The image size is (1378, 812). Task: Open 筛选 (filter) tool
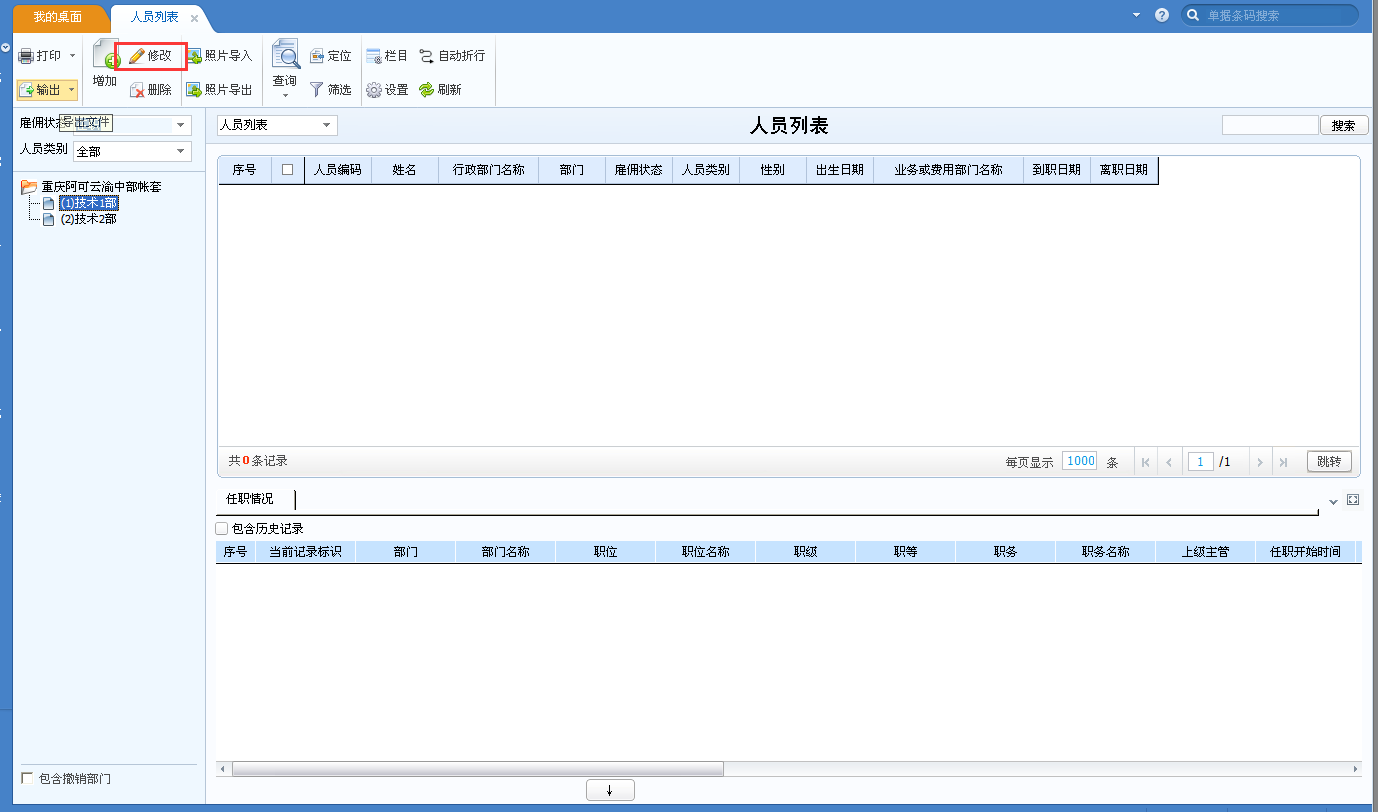pyautogui.click(x=330, y=89)
